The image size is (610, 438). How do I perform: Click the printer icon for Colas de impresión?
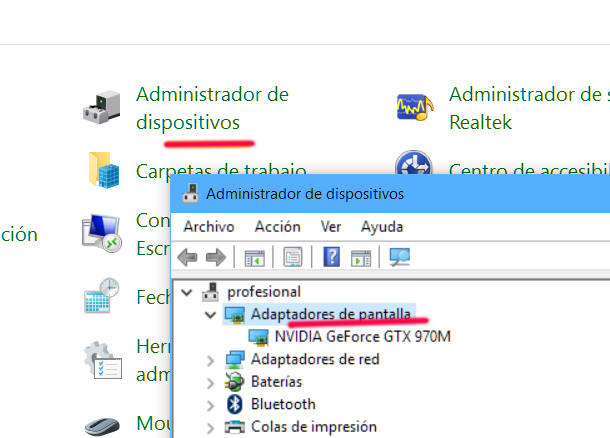tap(235, 427)
